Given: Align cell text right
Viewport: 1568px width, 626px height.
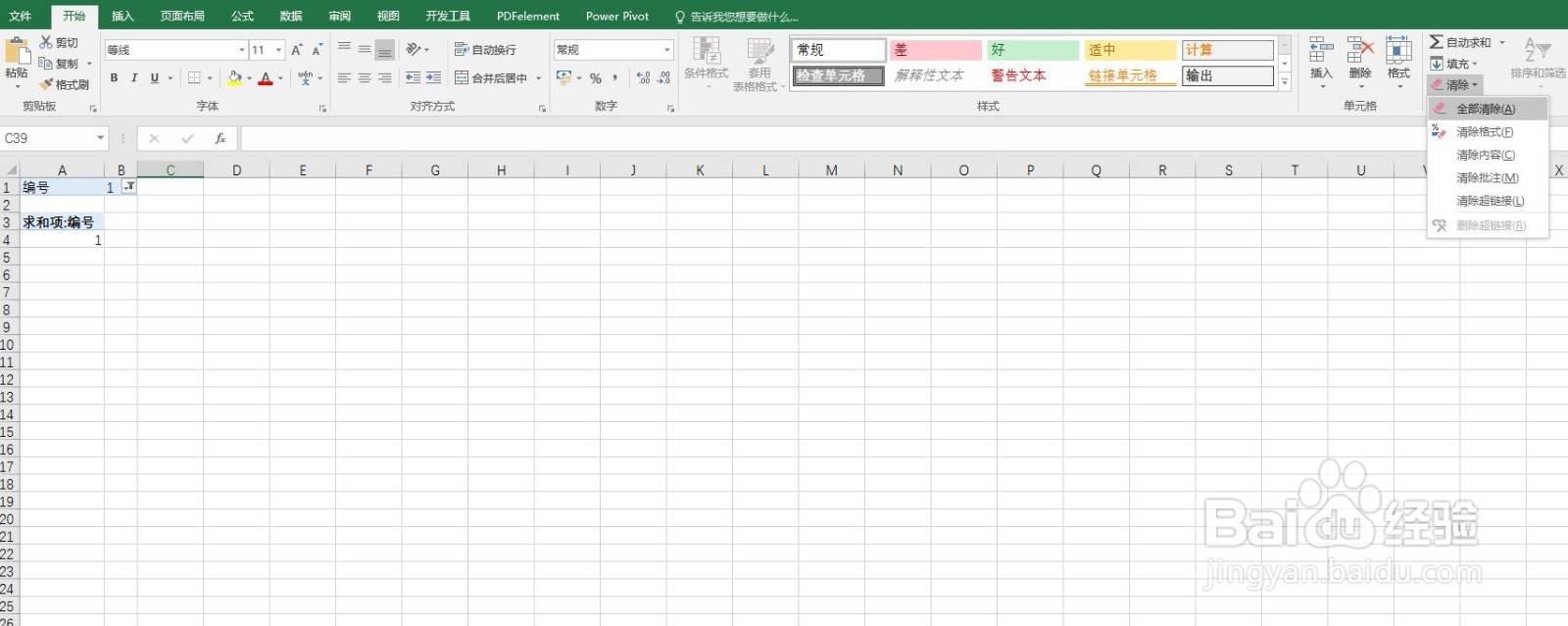Looking at the screenshot, I should point(385,77).
